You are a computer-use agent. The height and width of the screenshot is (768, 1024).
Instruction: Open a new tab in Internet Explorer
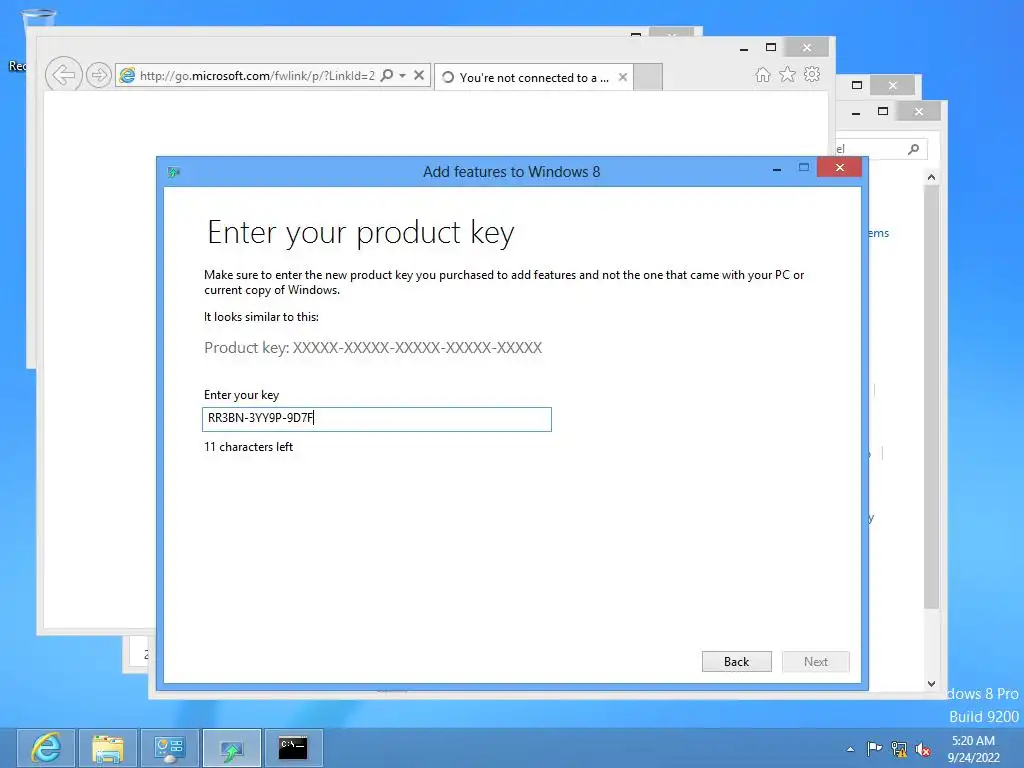pyautogui.click(x=648, y=77)
